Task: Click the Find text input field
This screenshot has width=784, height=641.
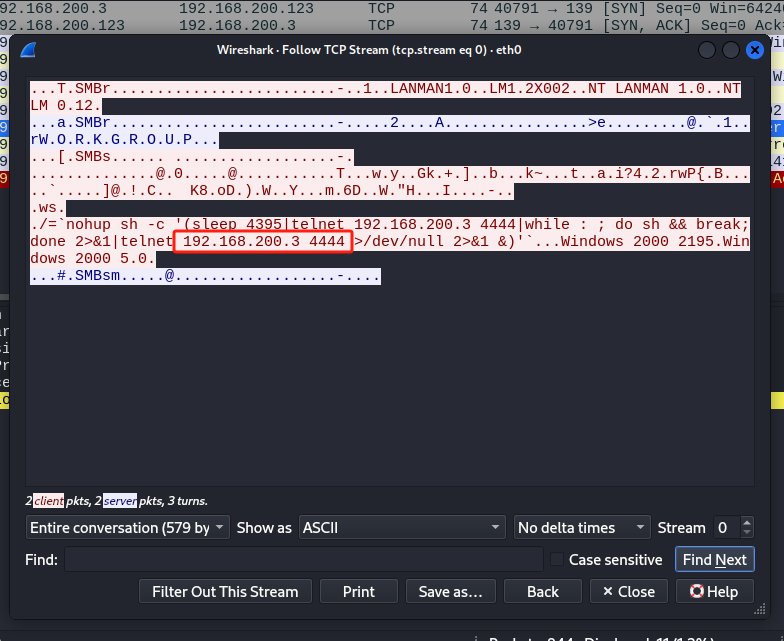Action: pyautogui.click(x=304, y=559)
